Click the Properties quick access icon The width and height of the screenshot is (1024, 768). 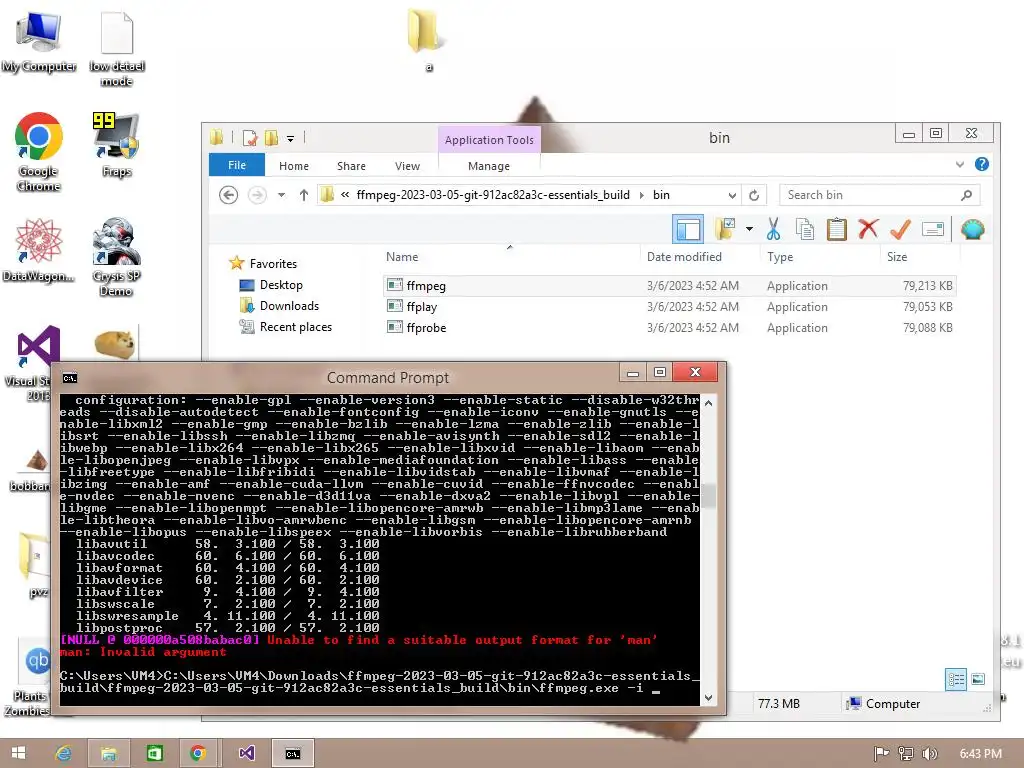point(249,138)
